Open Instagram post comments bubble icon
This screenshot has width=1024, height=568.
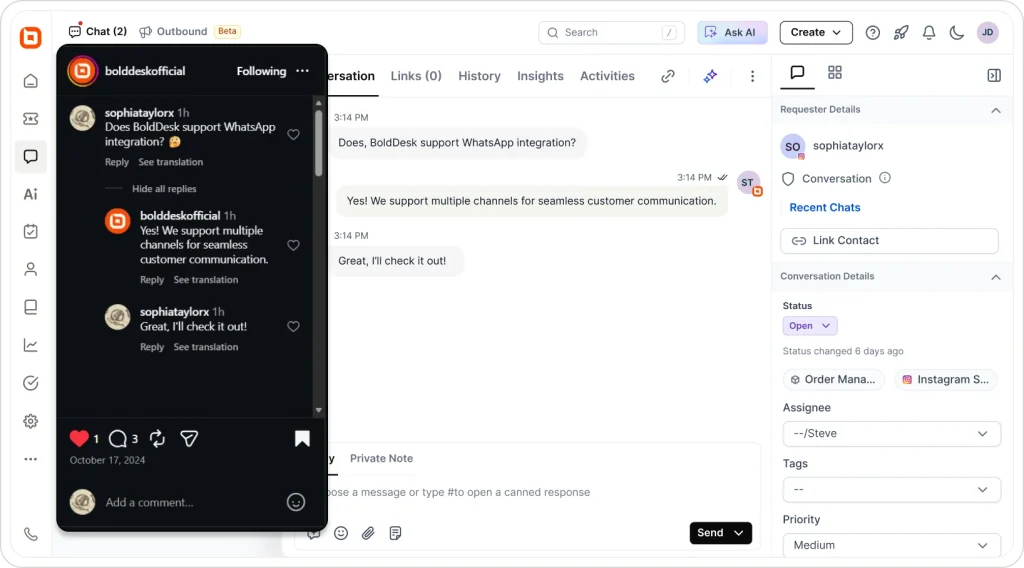[x=118, y=439]
